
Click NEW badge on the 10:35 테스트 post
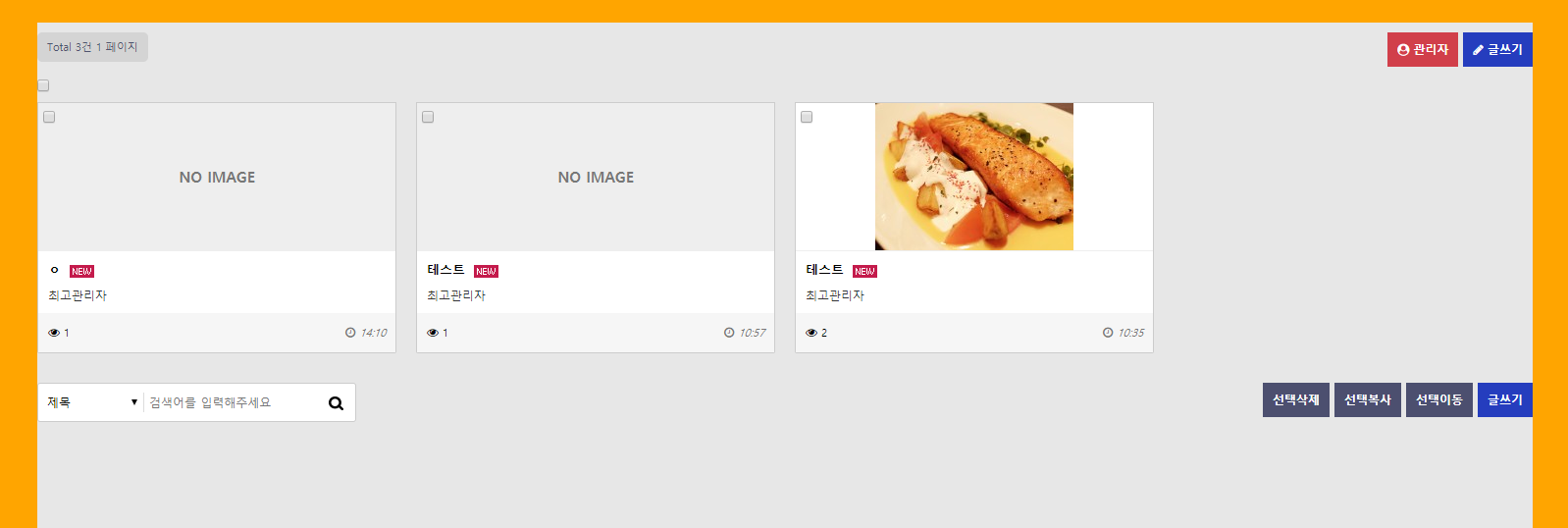[864, 271]
